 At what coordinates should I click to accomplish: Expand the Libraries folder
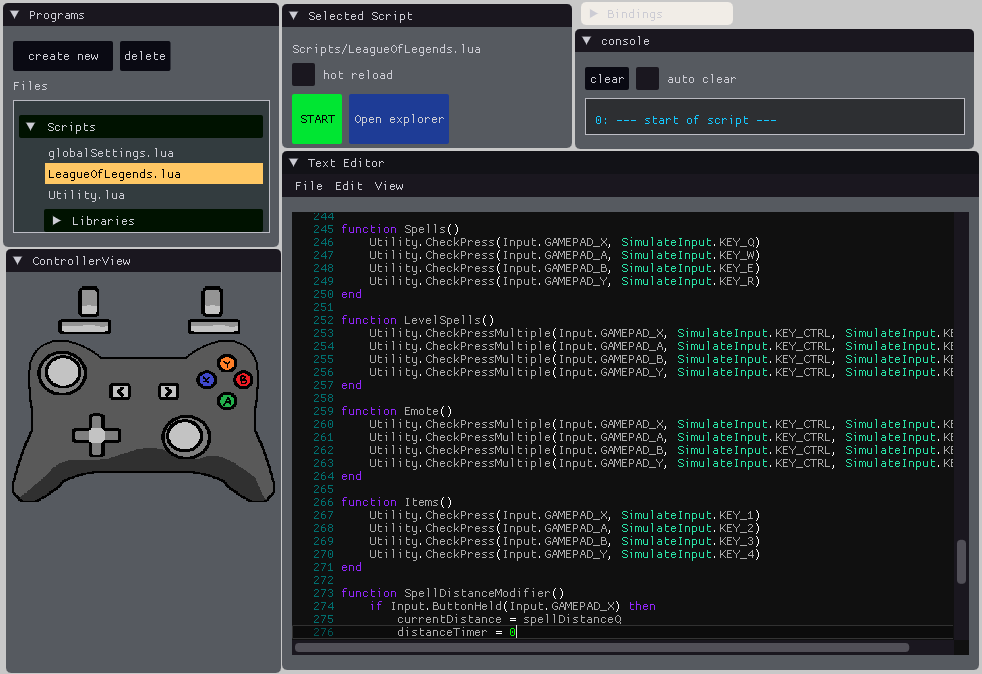coord(56,220)
